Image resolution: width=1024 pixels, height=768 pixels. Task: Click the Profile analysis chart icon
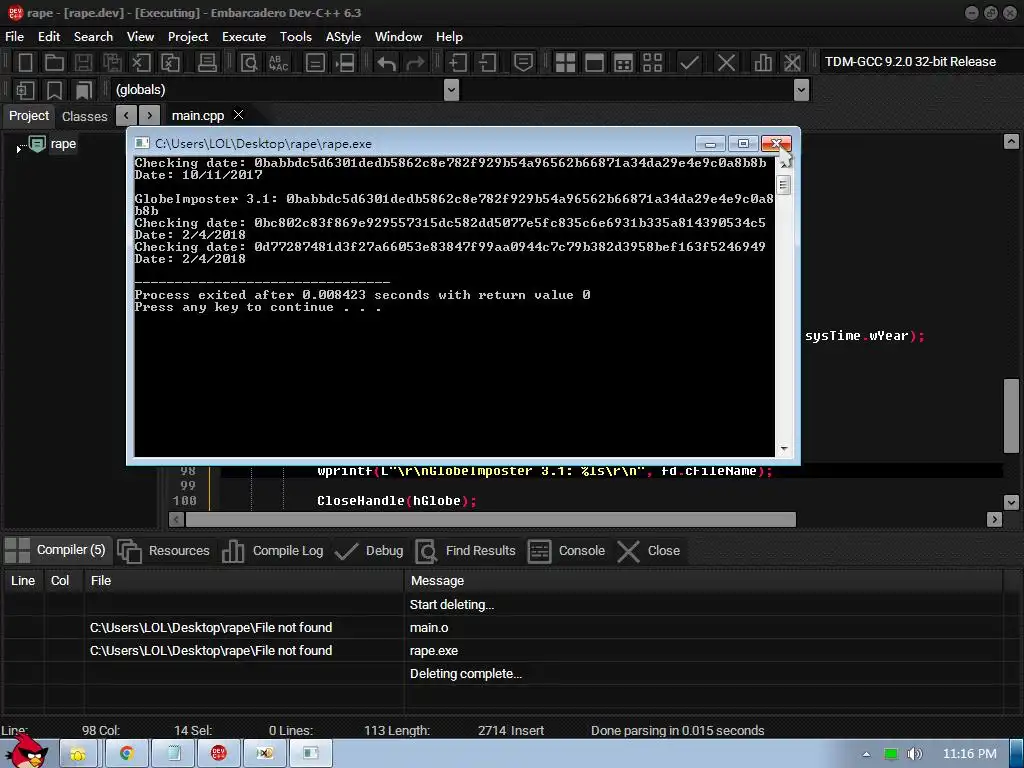click(763, 63)
